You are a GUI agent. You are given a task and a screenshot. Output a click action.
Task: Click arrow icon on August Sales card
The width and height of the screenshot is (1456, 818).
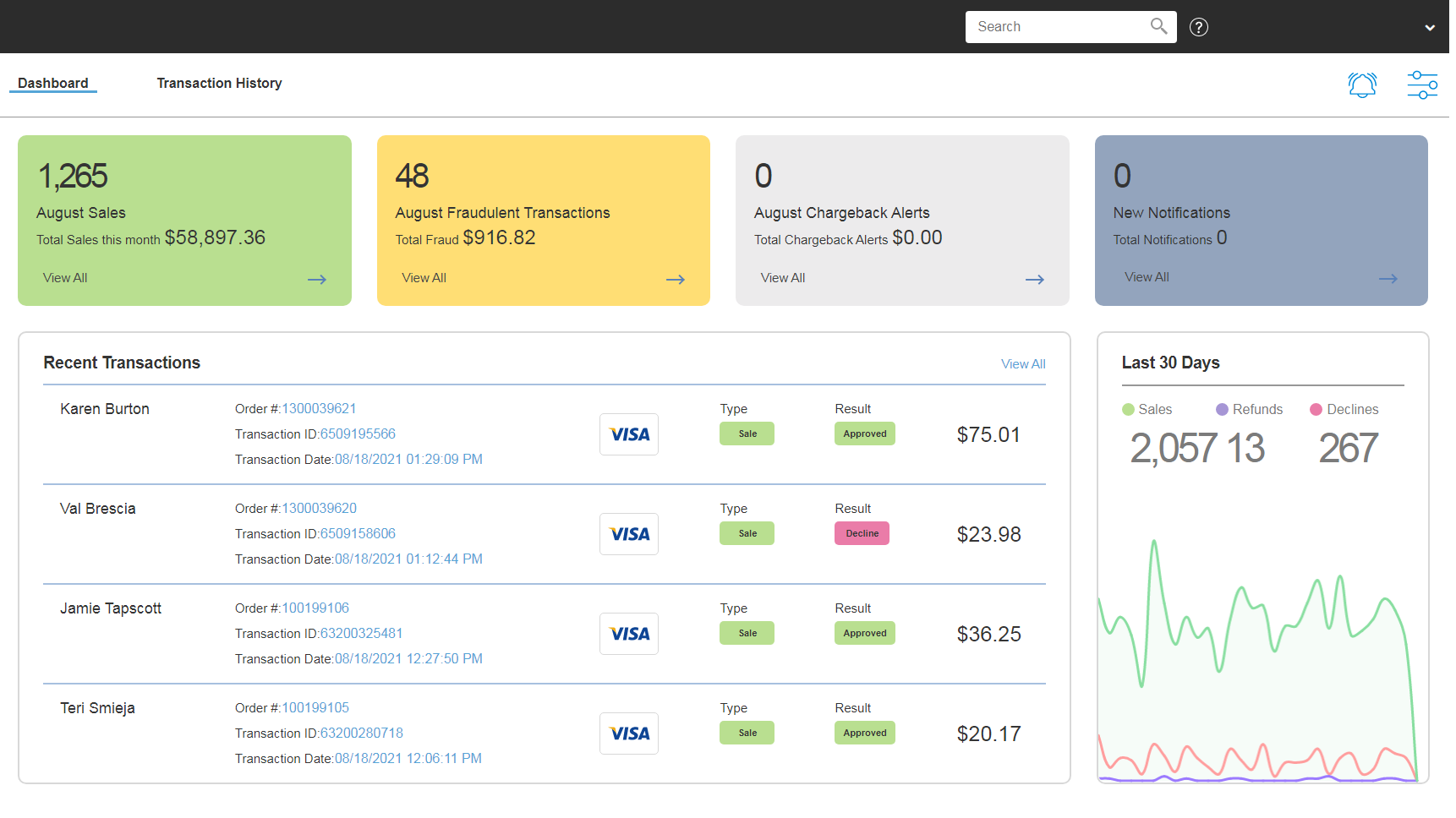tap(317, 280)
